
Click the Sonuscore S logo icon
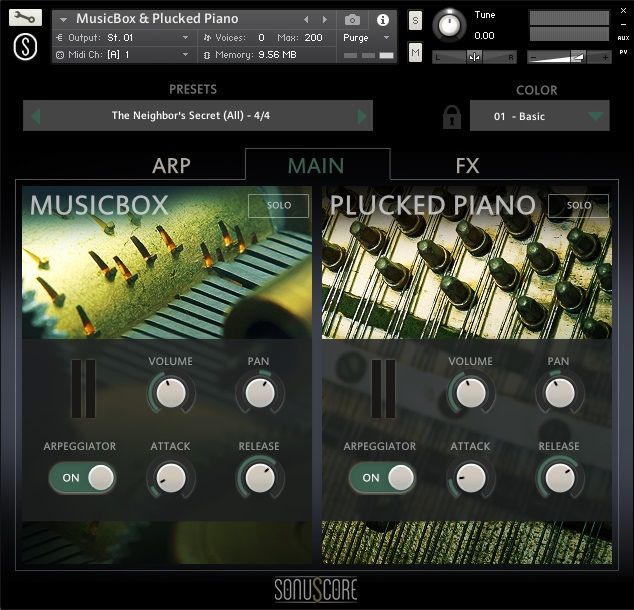pos(25,47)
